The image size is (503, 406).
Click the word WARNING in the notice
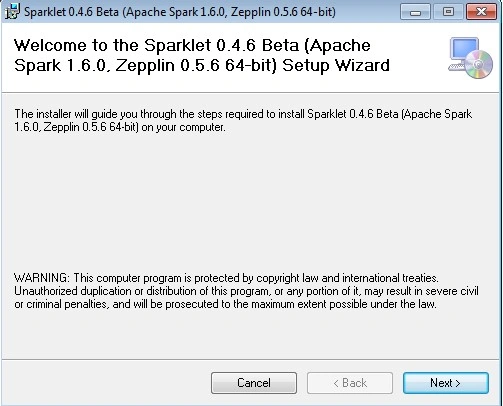click(x=42, y=278)
